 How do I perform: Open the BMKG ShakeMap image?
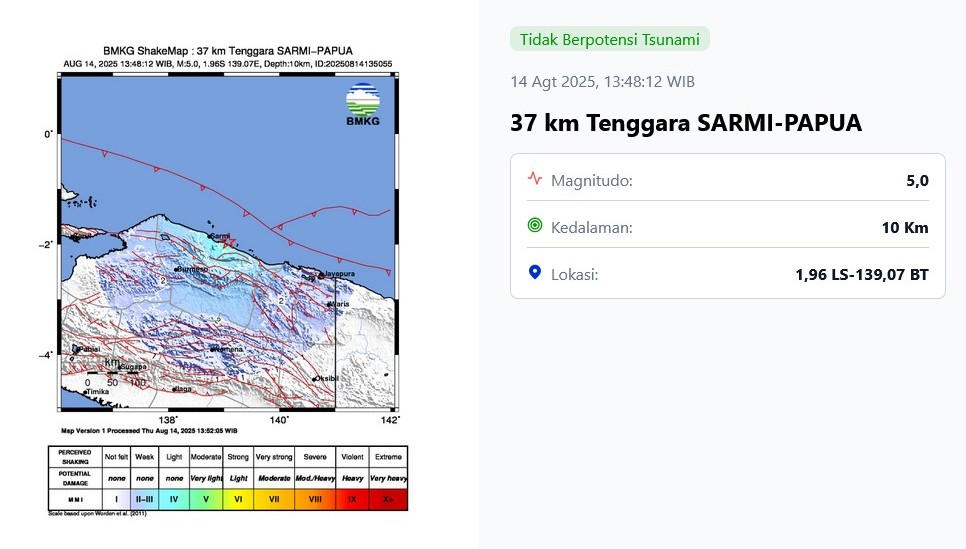[x=228, y=280]
